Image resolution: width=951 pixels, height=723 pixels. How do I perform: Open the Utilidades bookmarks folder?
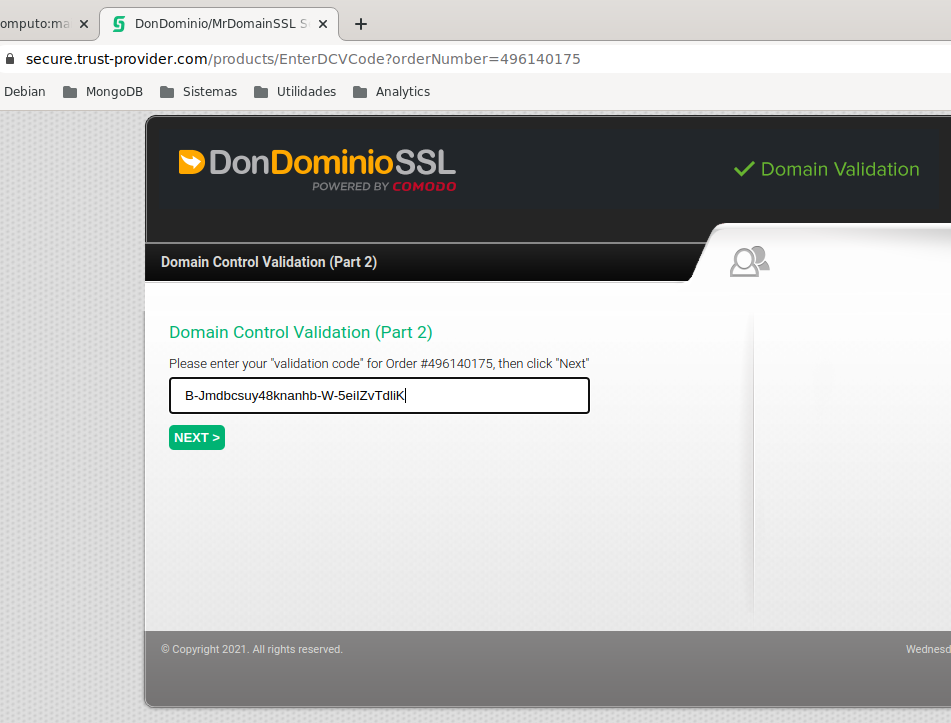[295, 92]
